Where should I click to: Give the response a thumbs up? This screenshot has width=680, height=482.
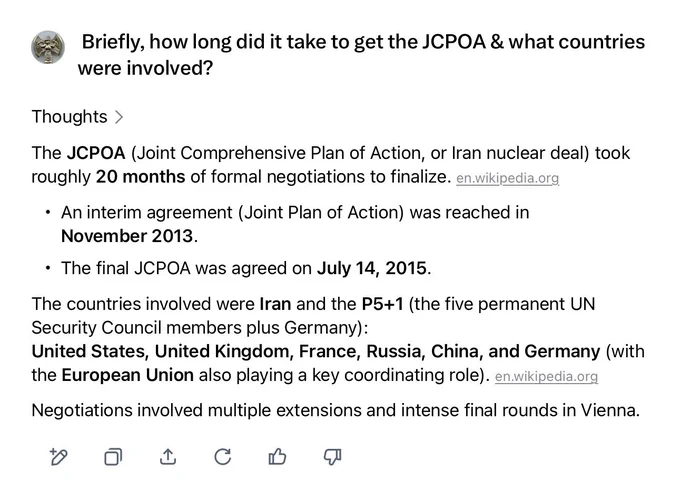277,457
